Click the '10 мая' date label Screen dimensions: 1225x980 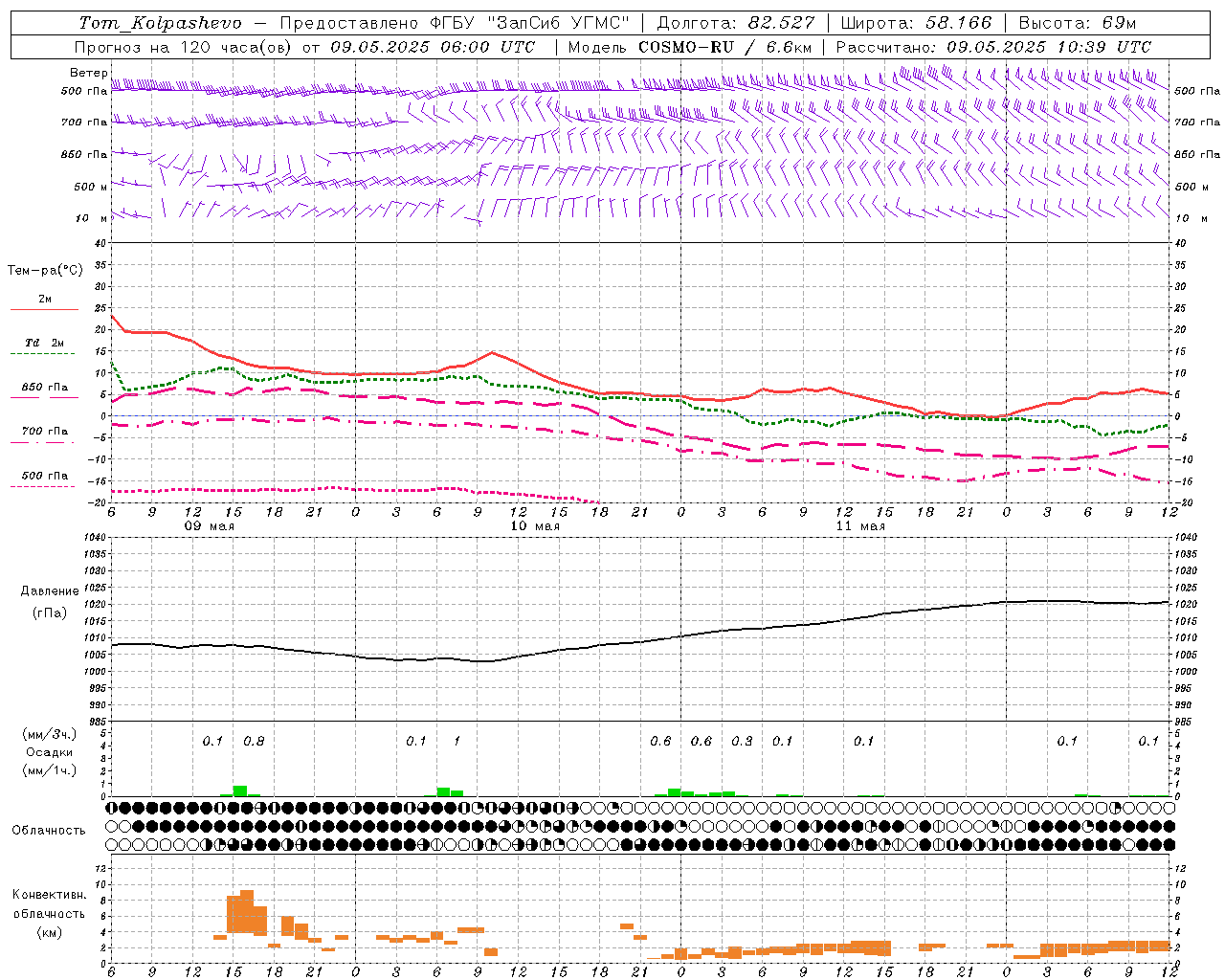(x=534, y=526)
